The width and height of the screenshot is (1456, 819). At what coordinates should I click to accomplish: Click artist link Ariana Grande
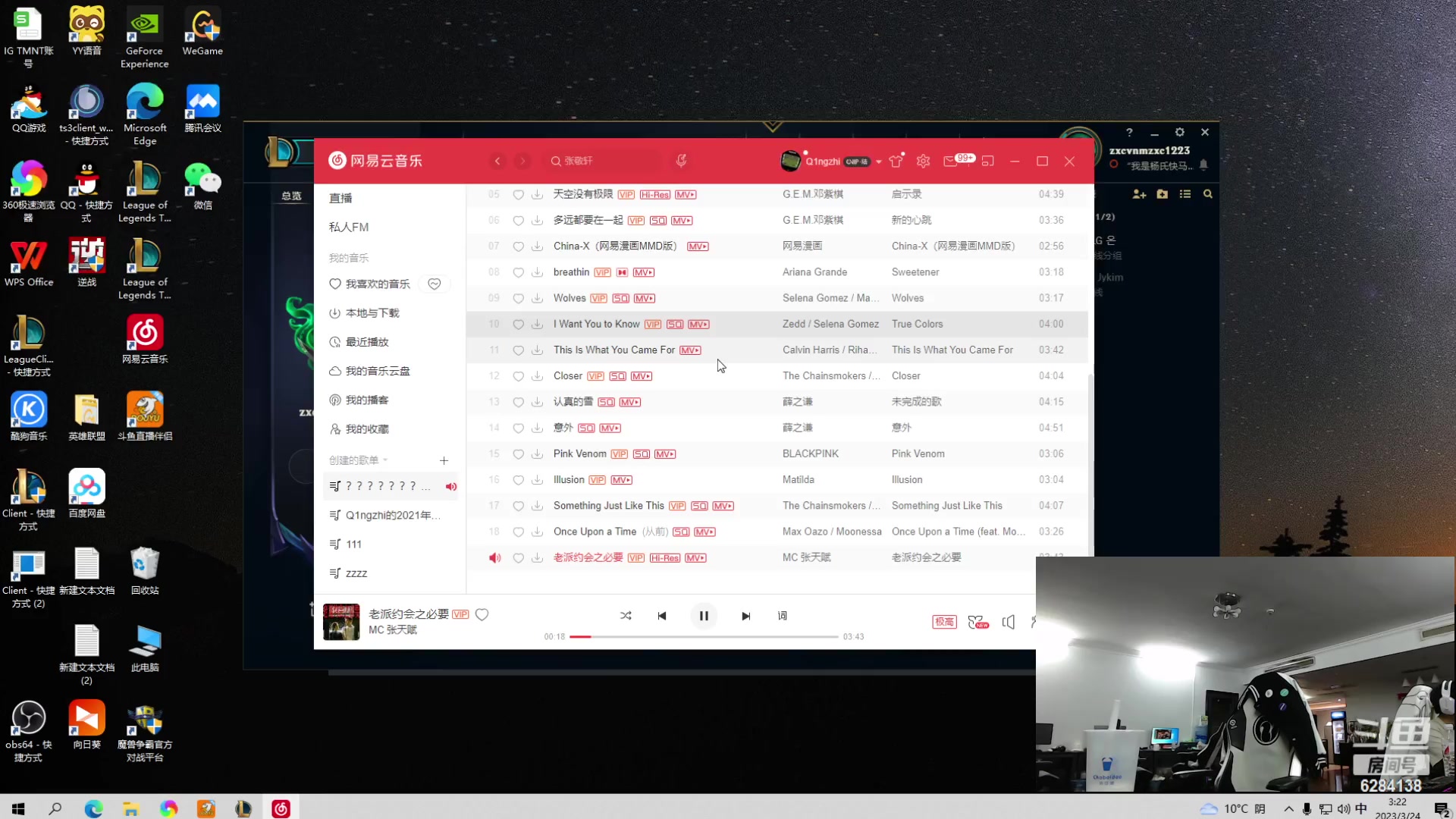click(x=814, y=272)
